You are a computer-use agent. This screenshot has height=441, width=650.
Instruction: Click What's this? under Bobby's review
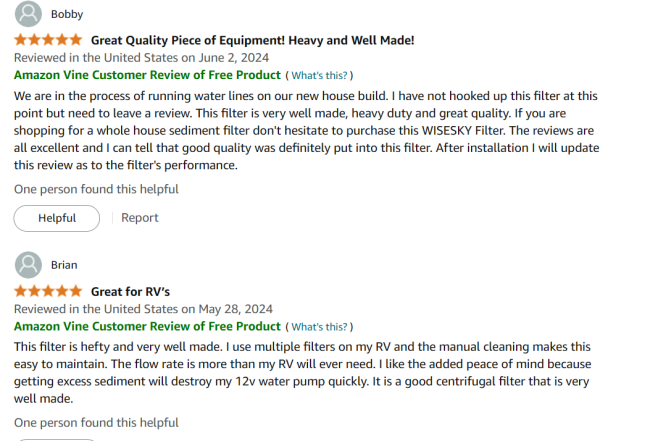319,75
